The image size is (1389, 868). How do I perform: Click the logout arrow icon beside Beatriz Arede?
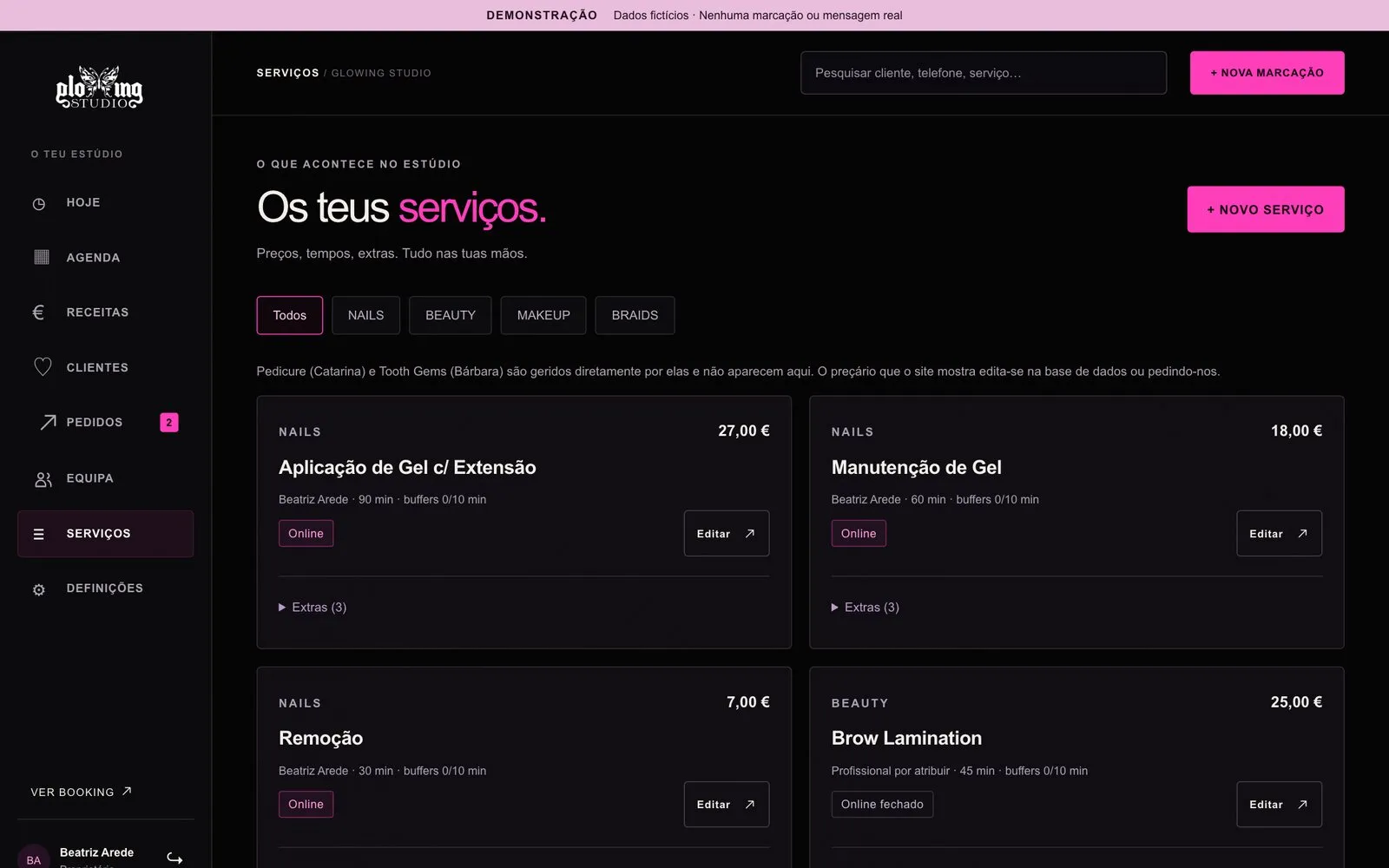point(174,858)
